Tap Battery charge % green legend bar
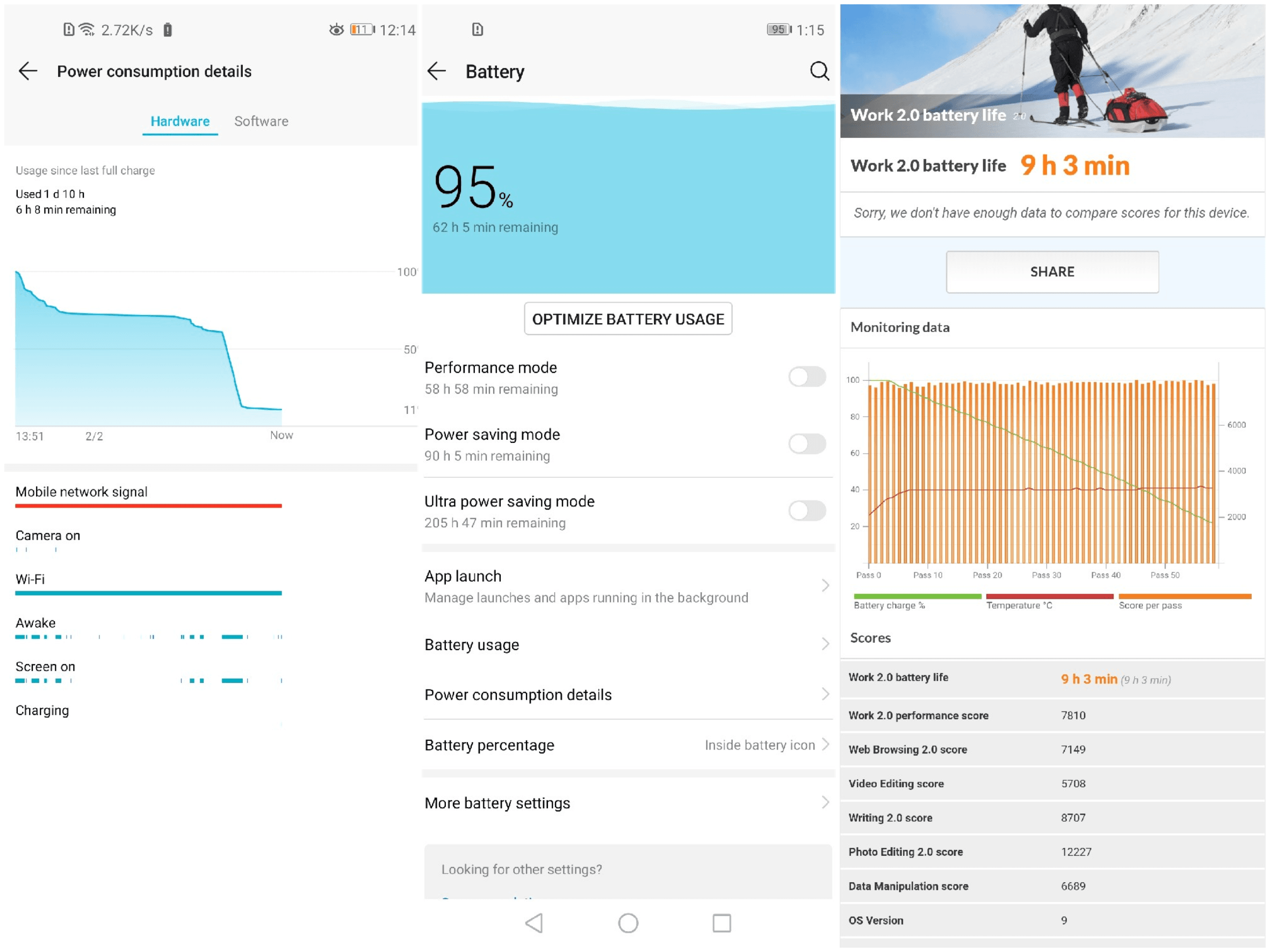 (x=917, y=597)
